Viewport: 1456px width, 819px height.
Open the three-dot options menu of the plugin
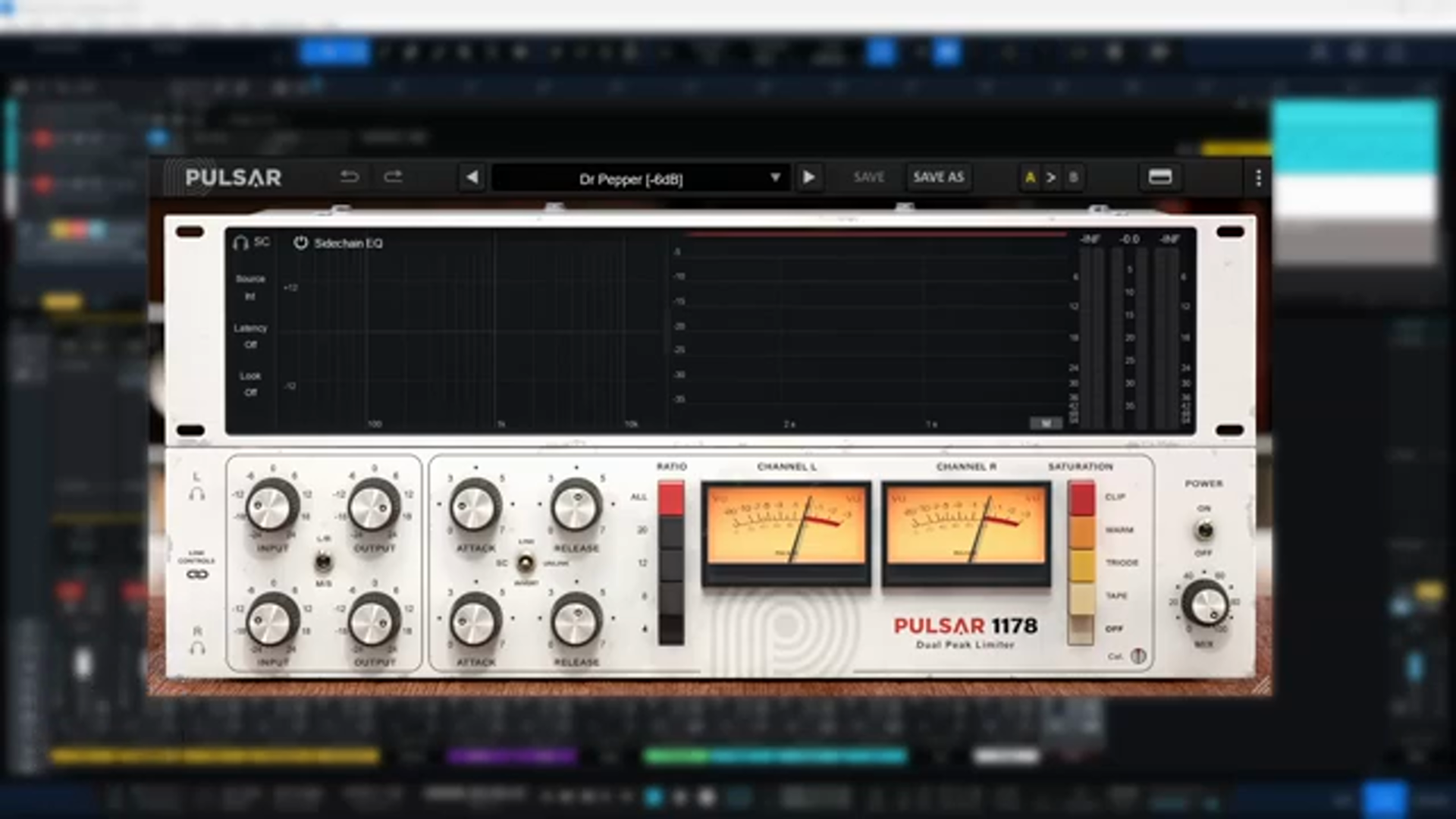(1258, 177)
